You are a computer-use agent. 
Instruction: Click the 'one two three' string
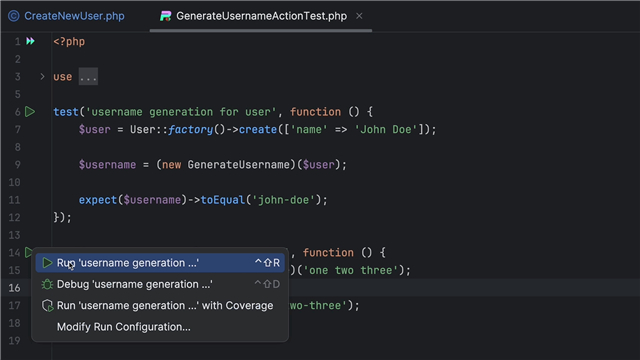(x=351, y=270)
